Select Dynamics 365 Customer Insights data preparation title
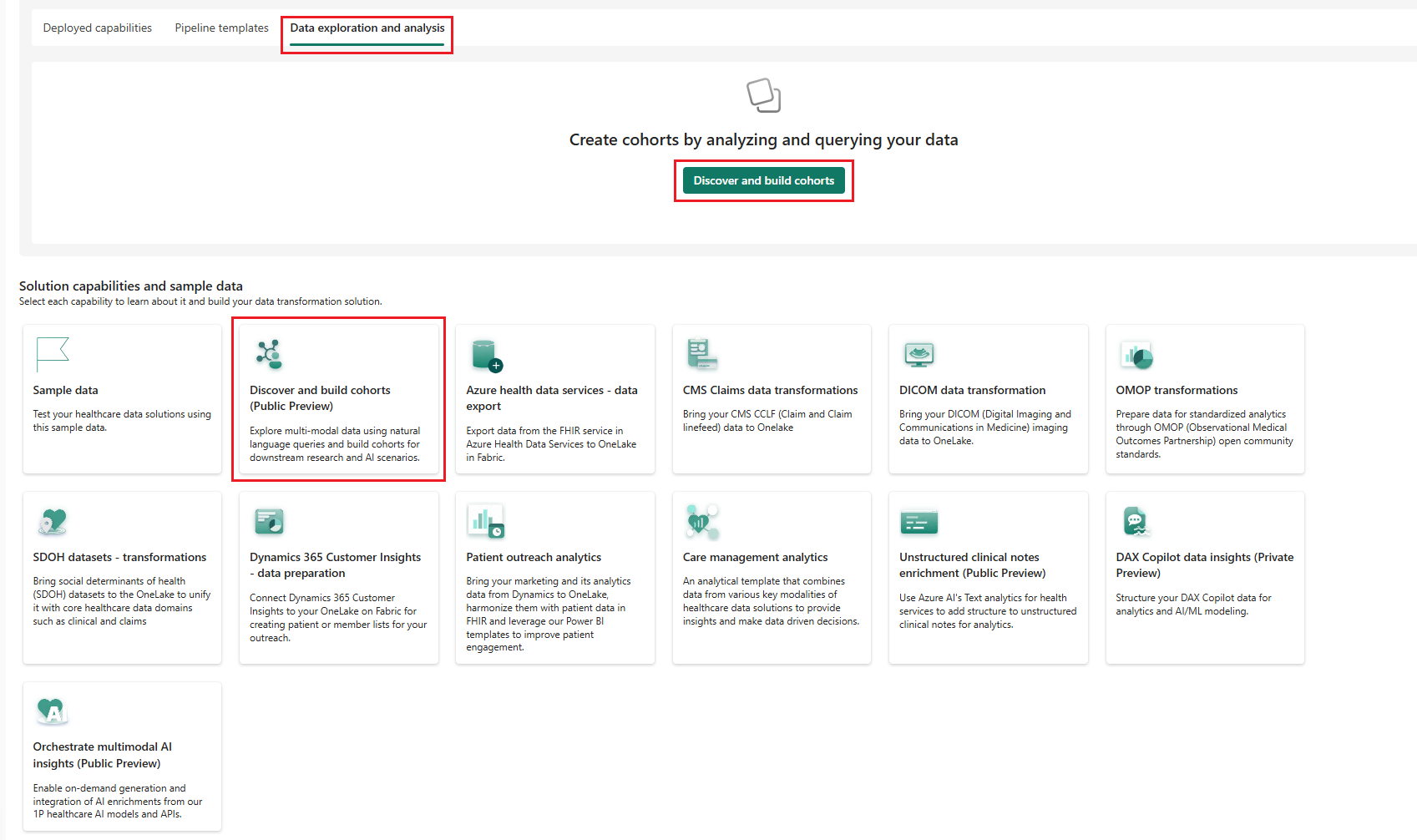1417x840 pixels. [x=335, y=565]
